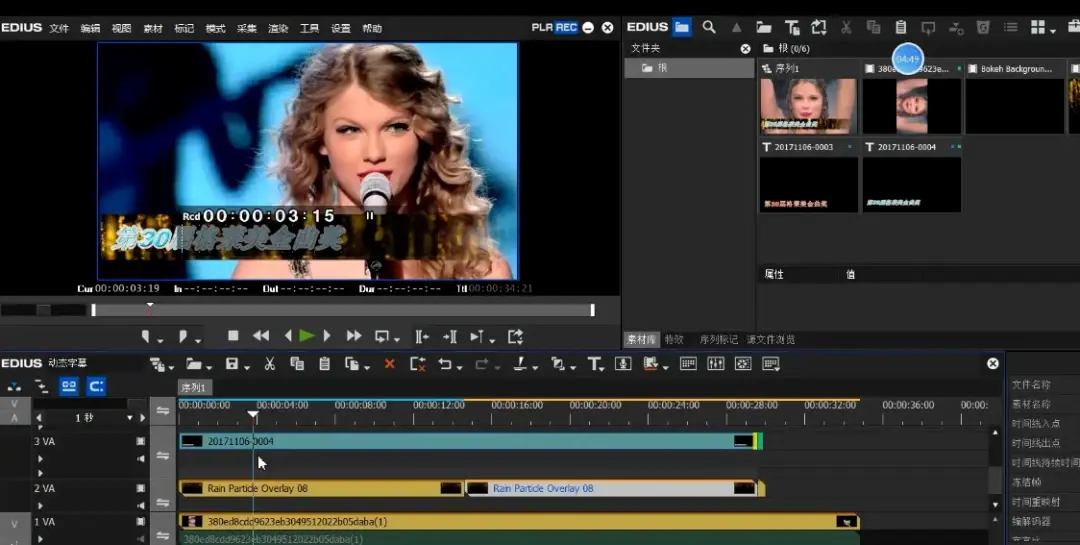Toggle snap-to-event blue C icon
Image resolution: width=1080 pixels, height=545 pixels.
click(96, 387)
